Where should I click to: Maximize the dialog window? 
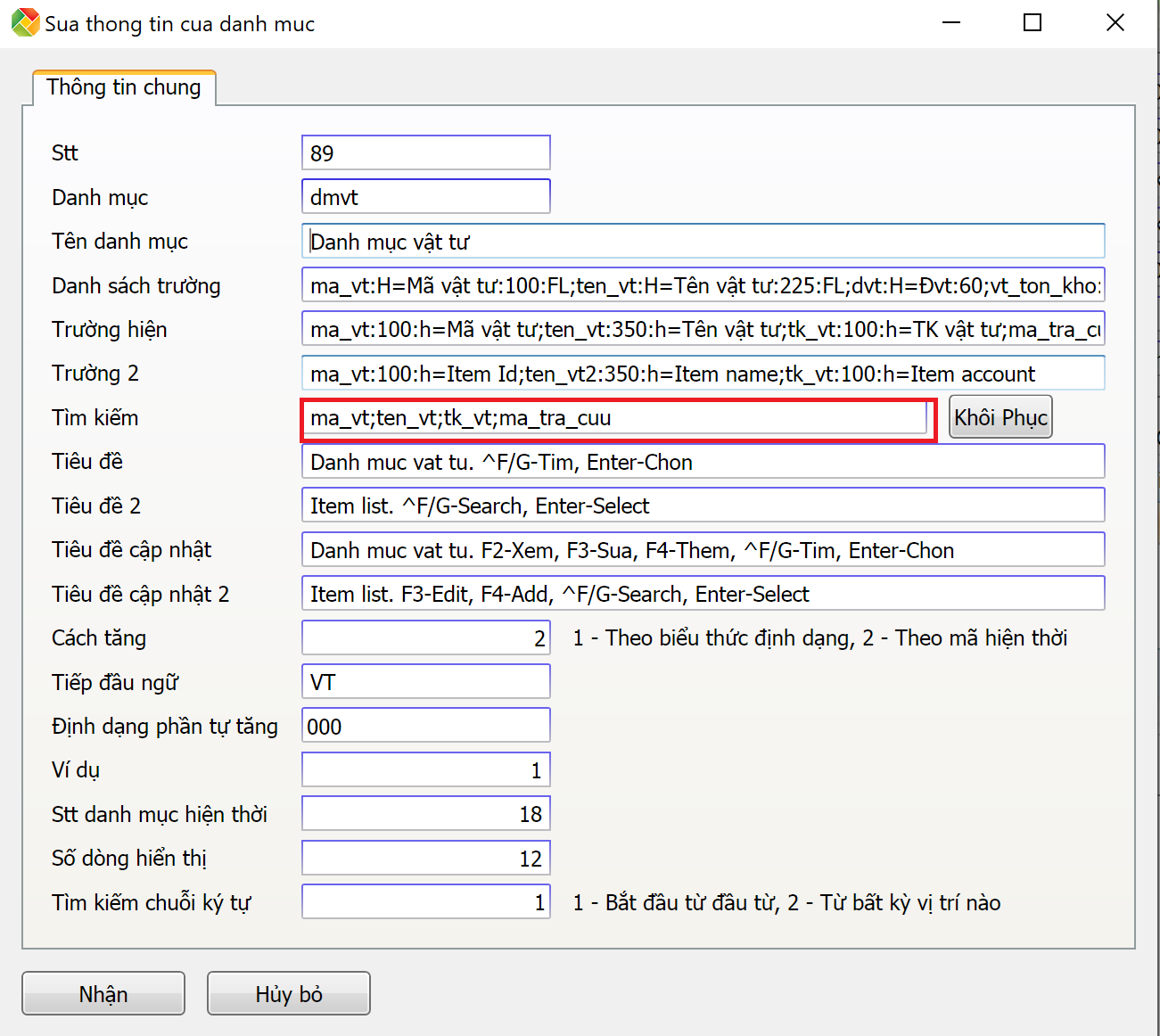[x=1032, y=23]
